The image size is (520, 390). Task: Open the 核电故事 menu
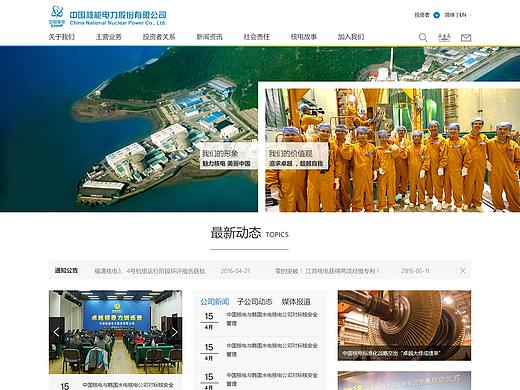(304, 37)
